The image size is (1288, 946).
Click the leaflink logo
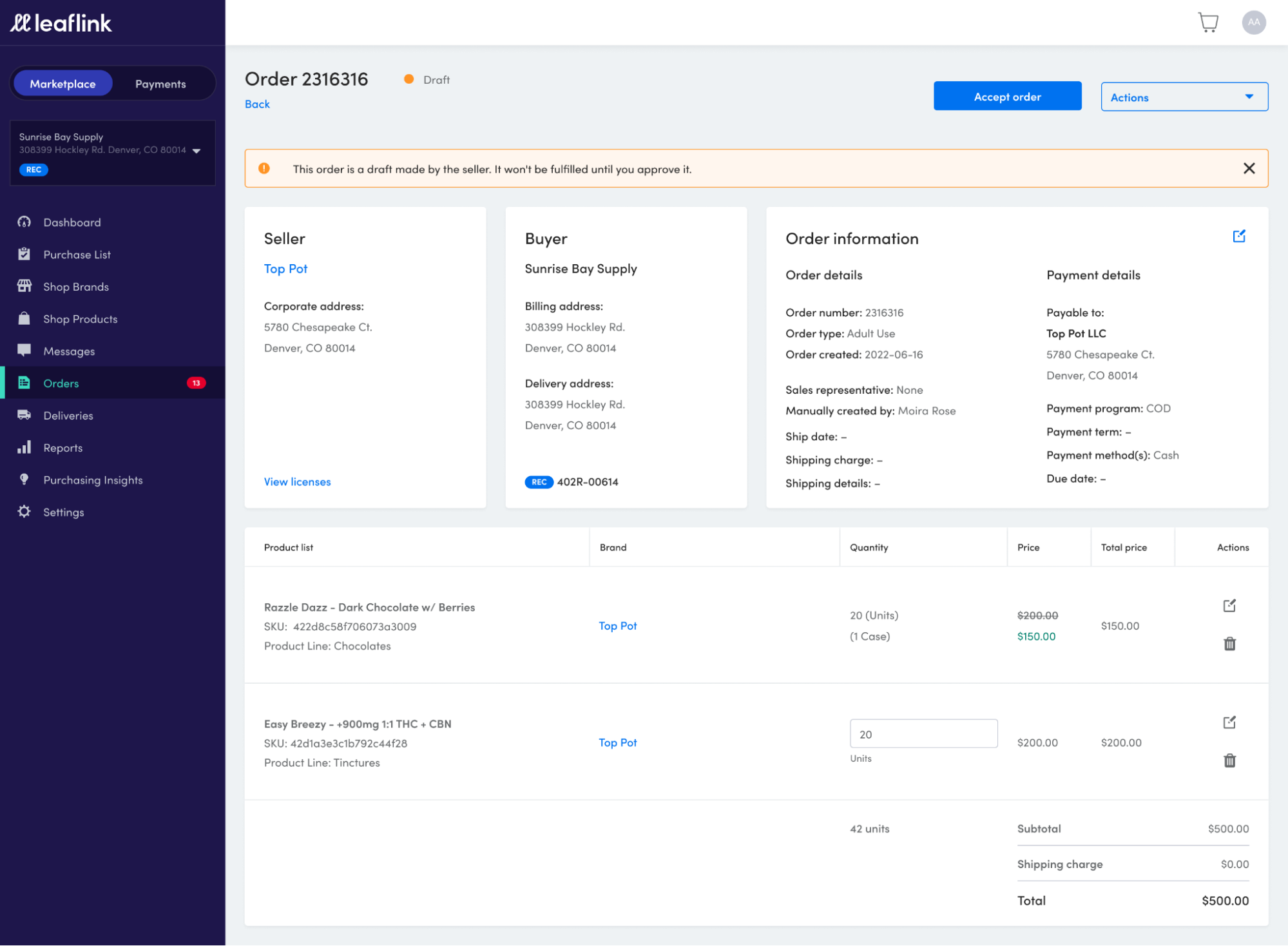(x=61, y=23)
